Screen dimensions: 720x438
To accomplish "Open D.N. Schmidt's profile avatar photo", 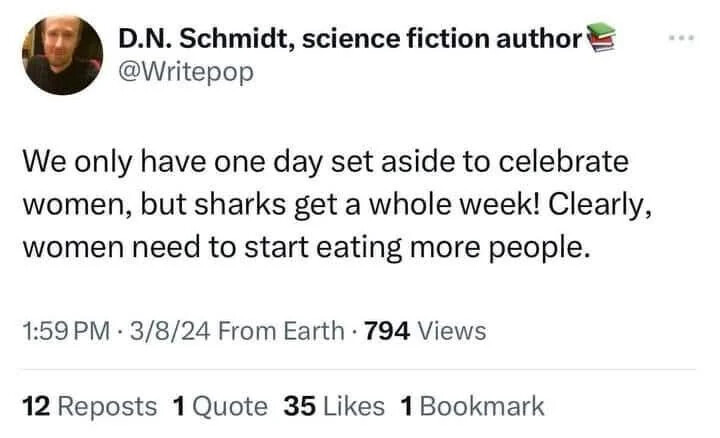I will [x=61, y=57].
